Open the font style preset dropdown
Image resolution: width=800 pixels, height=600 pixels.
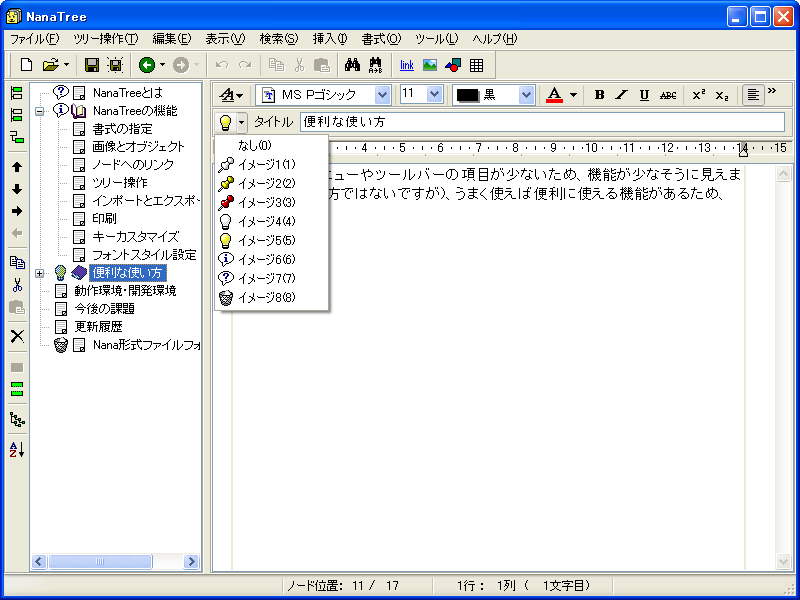(232, 95)
